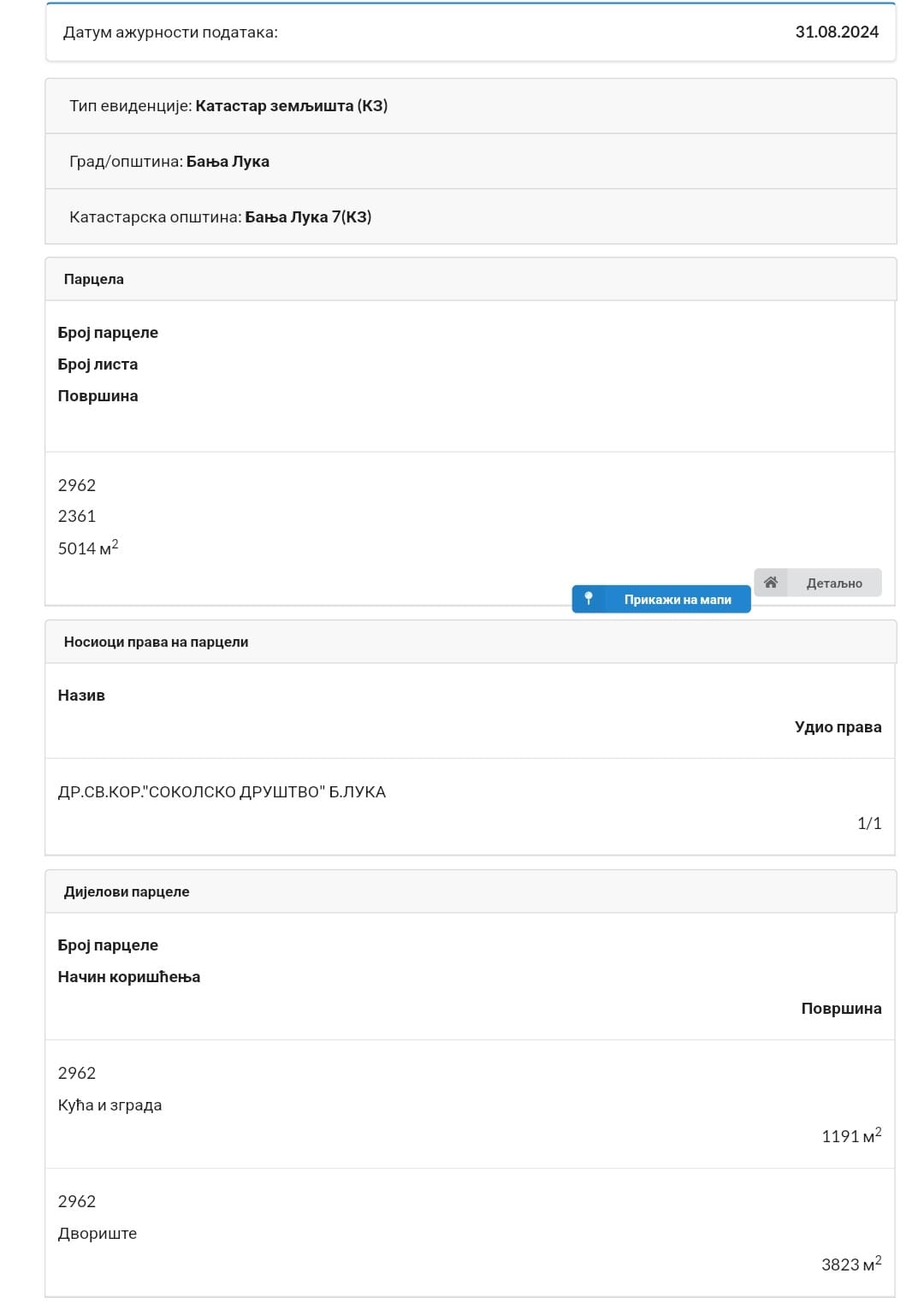Click rights holder СОКОЛСКО ДРУШТВО Б.ЛУКА

(x=222, y=792)
